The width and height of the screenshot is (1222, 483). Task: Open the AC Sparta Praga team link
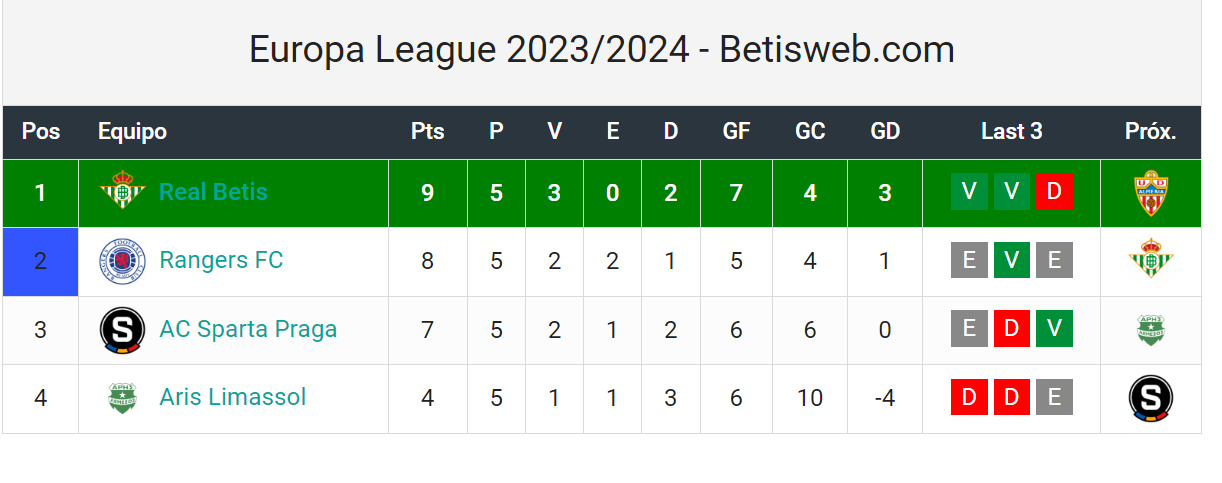pos(248,330)
